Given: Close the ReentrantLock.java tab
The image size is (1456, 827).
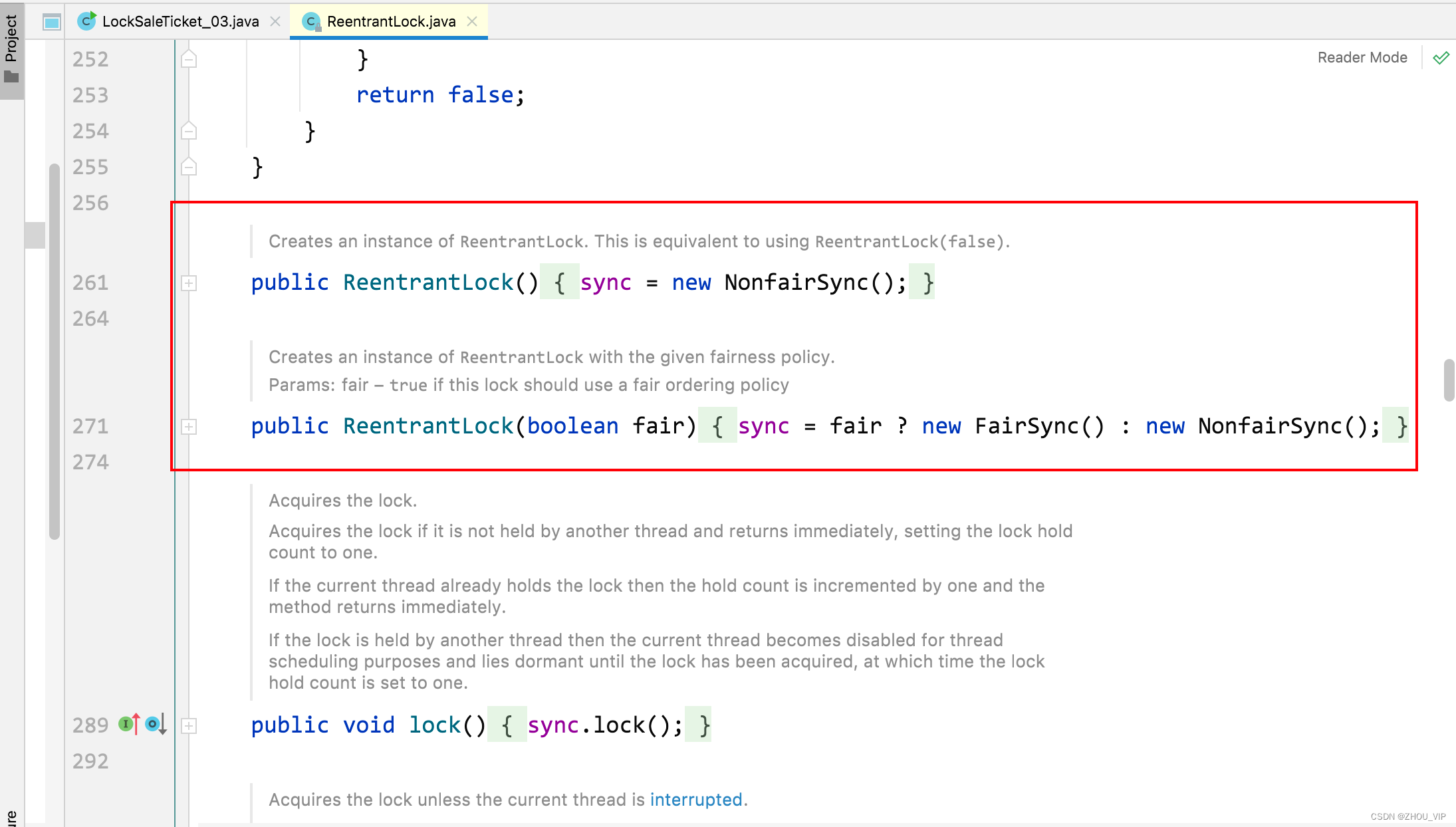Looking at the screenshot, I should point(472,21).
